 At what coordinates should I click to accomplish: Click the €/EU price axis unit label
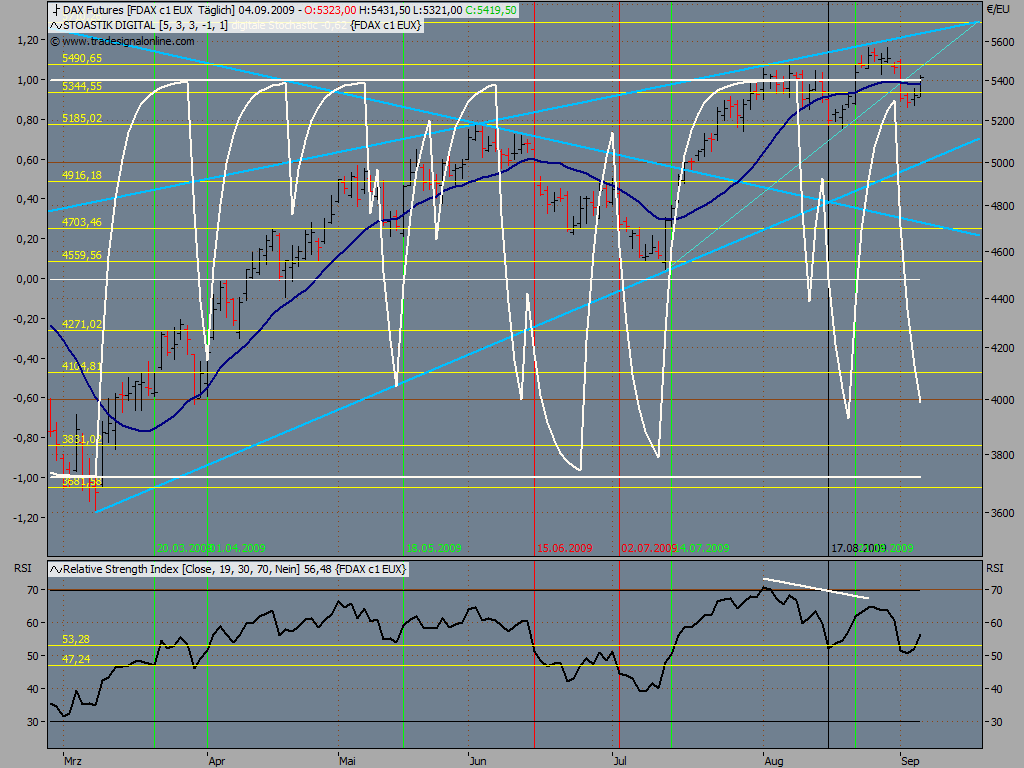click(x=998, y=9)
